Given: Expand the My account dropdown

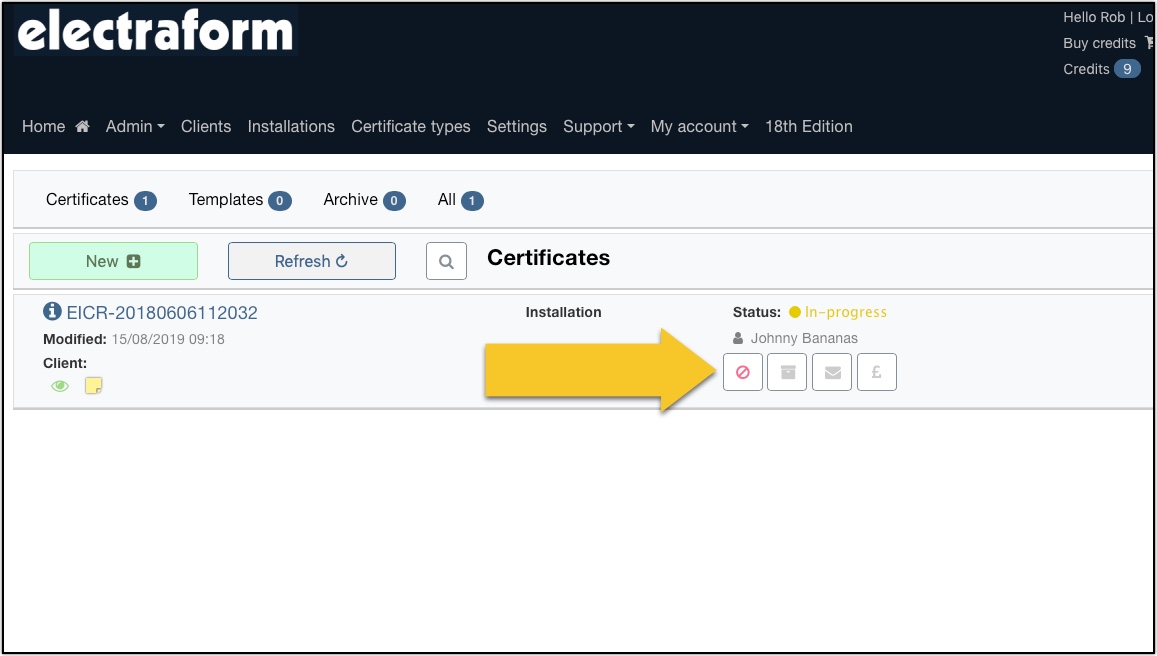Looking at the screenshot, I should tap(700, 126).
